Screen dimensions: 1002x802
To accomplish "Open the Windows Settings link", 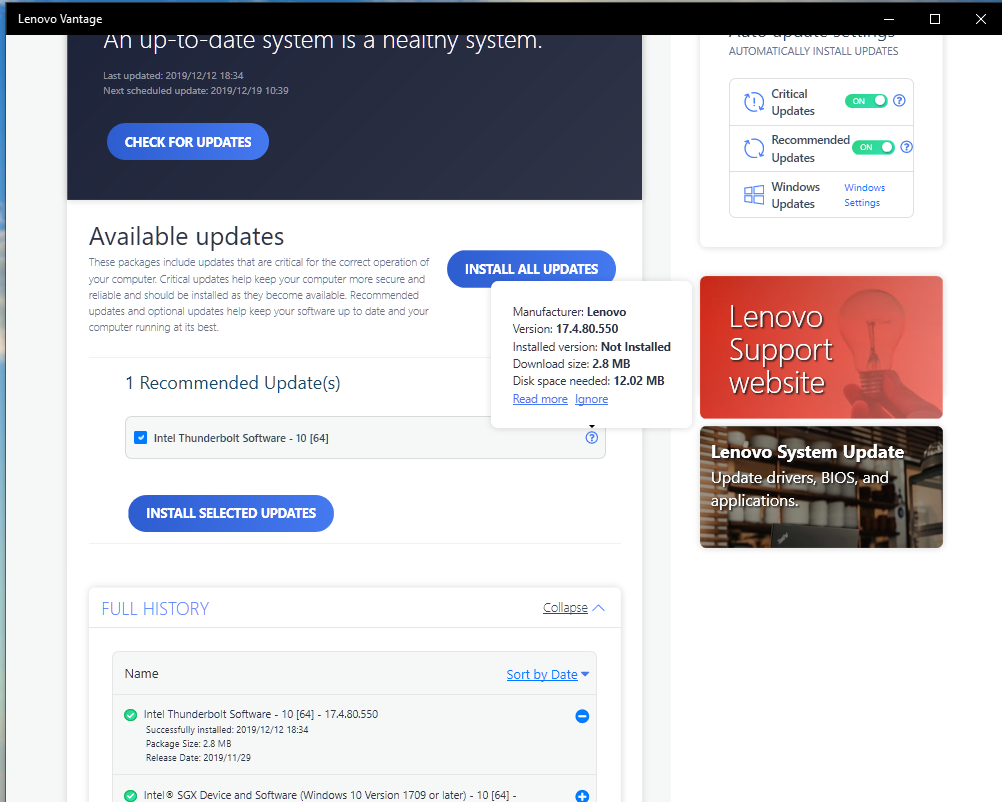I will point(864,195).
